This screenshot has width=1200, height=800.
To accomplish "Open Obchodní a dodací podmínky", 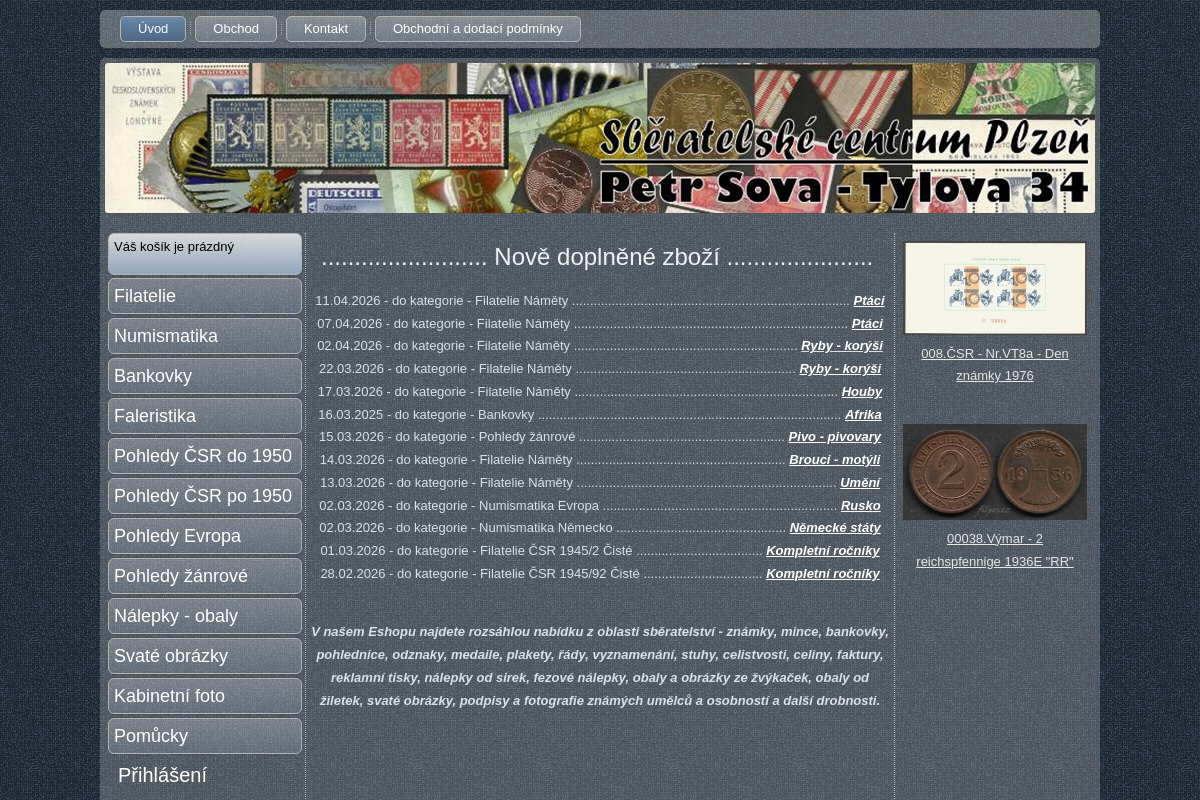I will [477, 29].
